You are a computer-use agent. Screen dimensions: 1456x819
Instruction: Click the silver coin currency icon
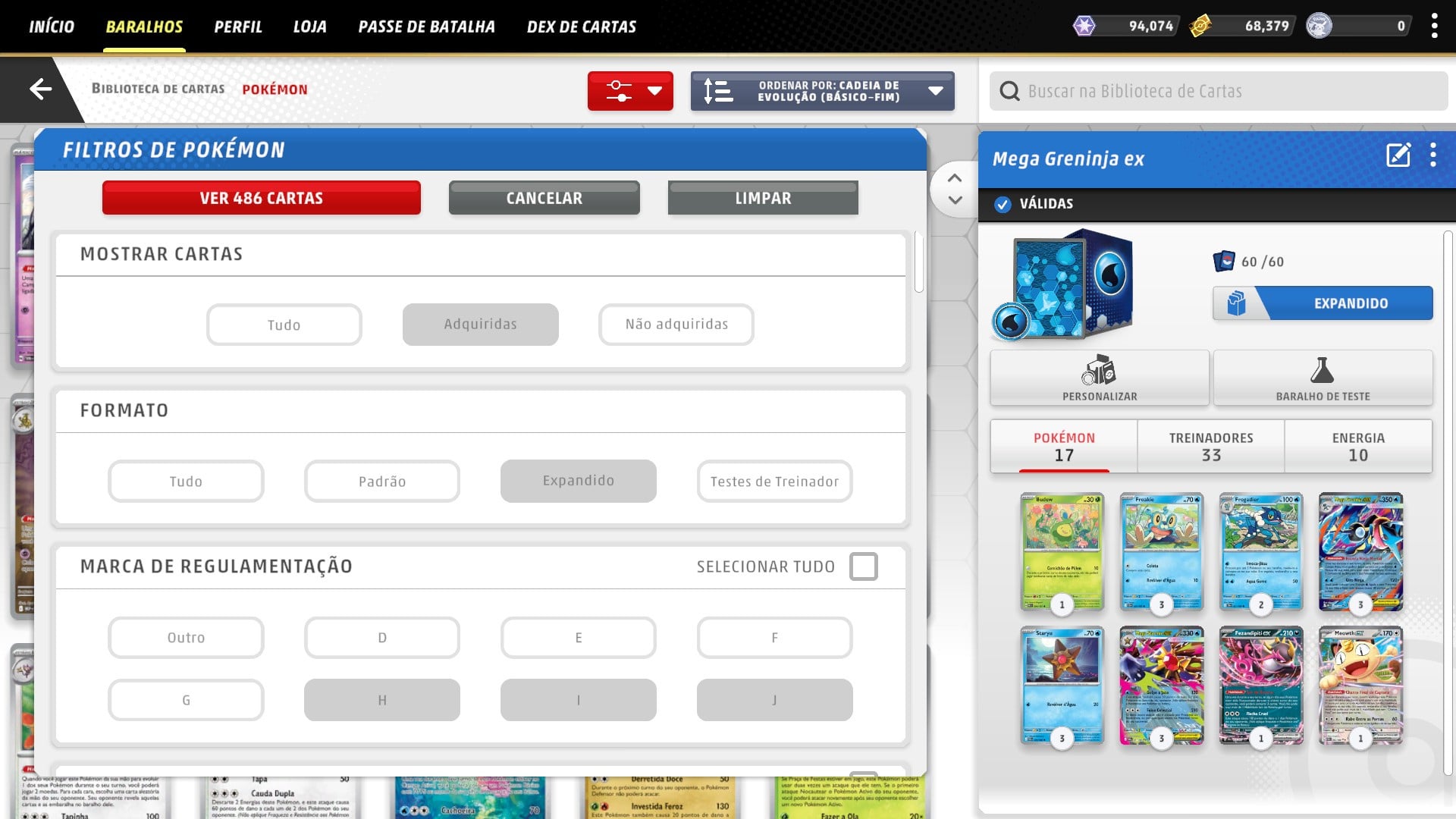coord(1319,26)
